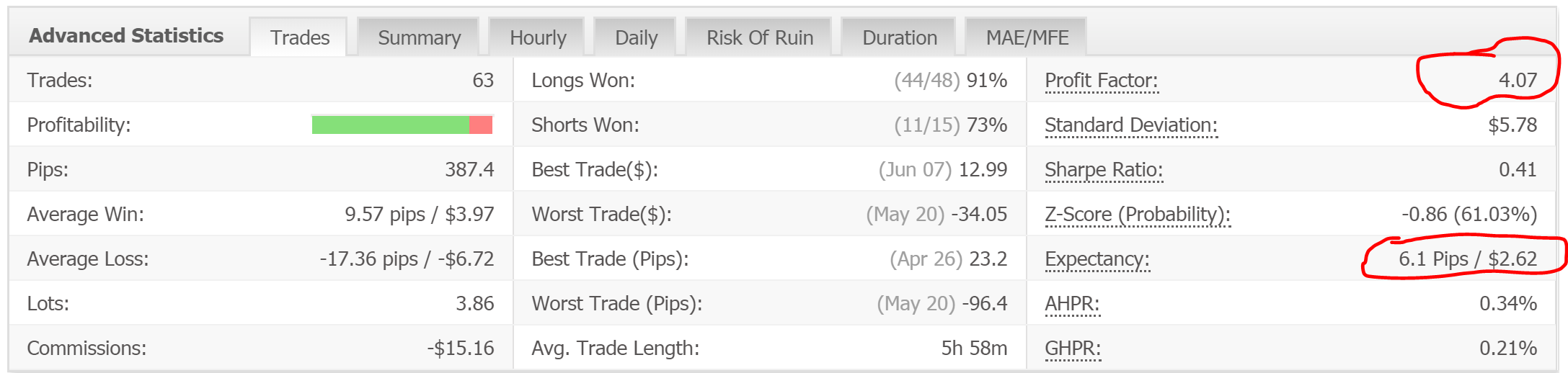
Task: Click the Profit Factor label link
Action: click(1101, 81)
